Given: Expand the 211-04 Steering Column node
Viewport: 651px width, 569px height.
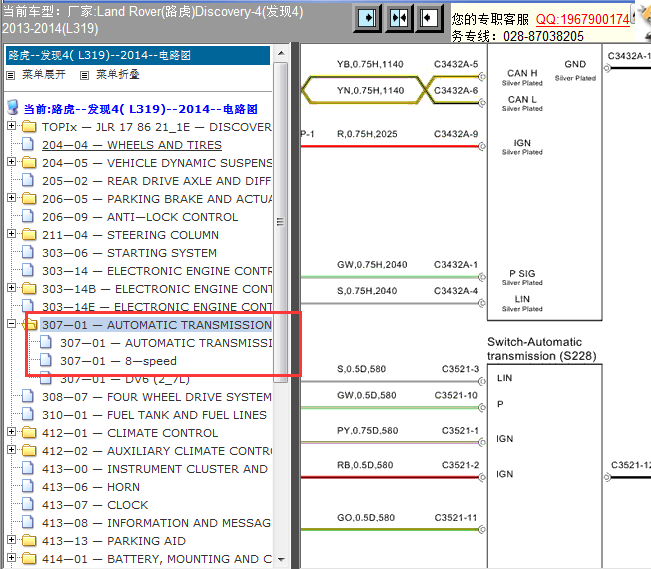Looking at the screenshot, I should 12,233.
